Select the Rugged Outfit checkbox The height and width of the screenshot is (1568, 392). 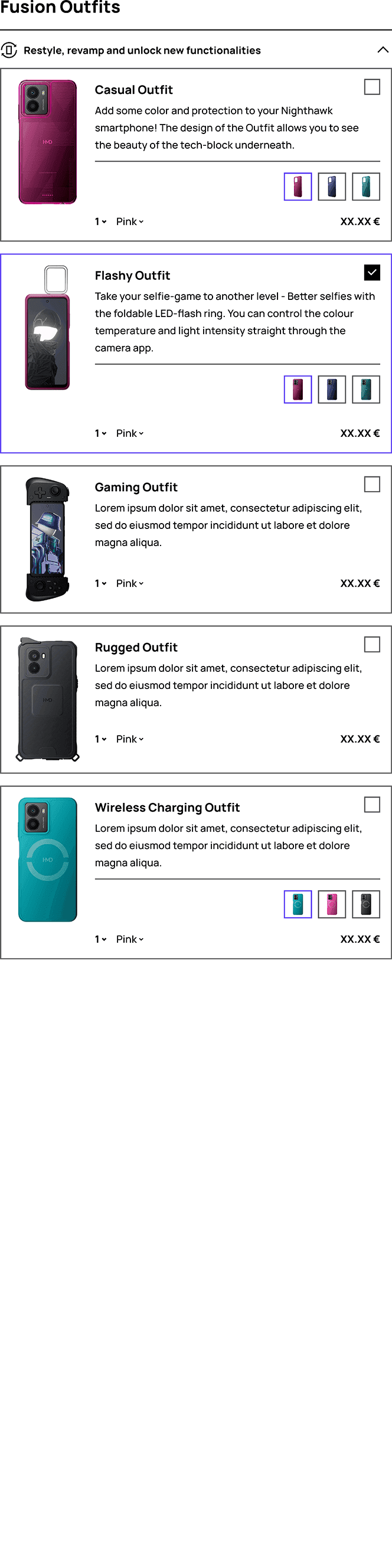coord(372,644)
